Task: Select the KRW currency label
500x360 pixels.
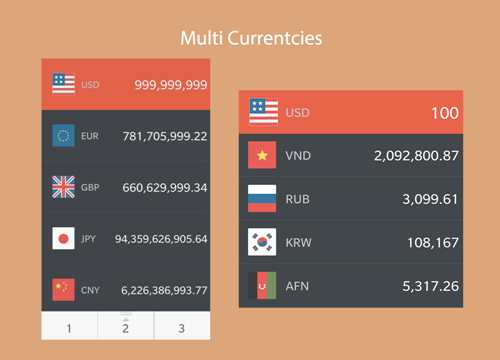Action: tap(298, 243)
